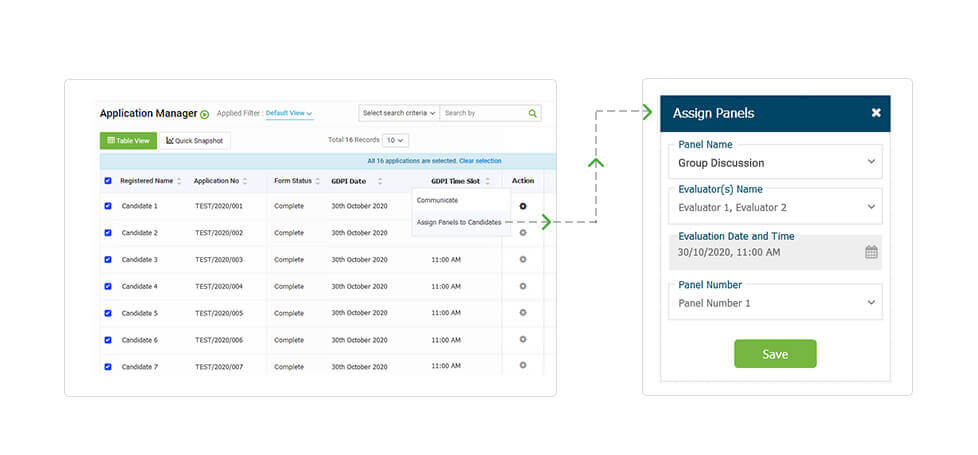Expand the Panel Name dropdown
This screenshot has height=455, width=978.
775,162
